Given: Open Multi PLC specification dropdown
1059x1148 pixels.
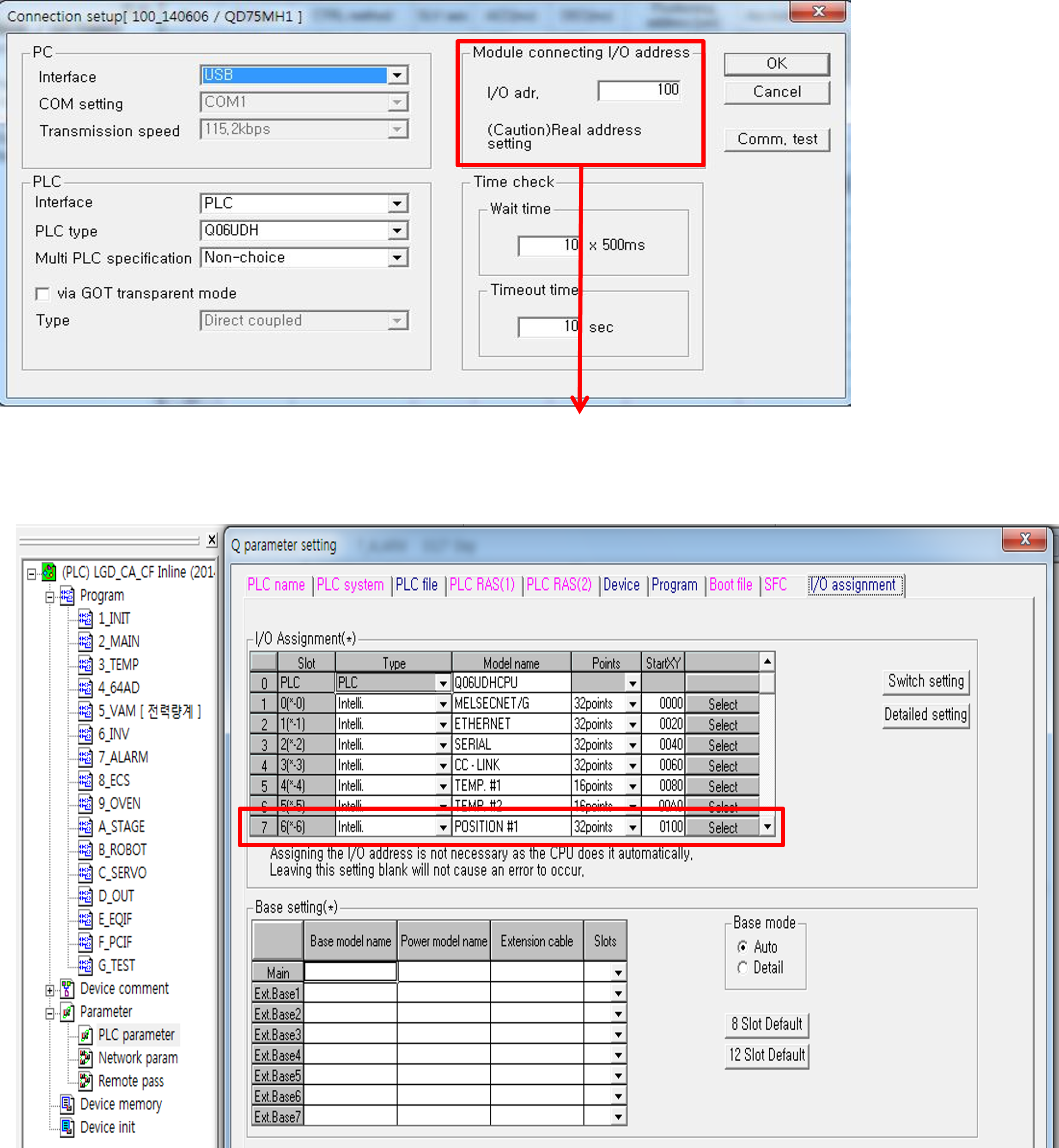Looking at the screenshot, I should click(397, 258).
